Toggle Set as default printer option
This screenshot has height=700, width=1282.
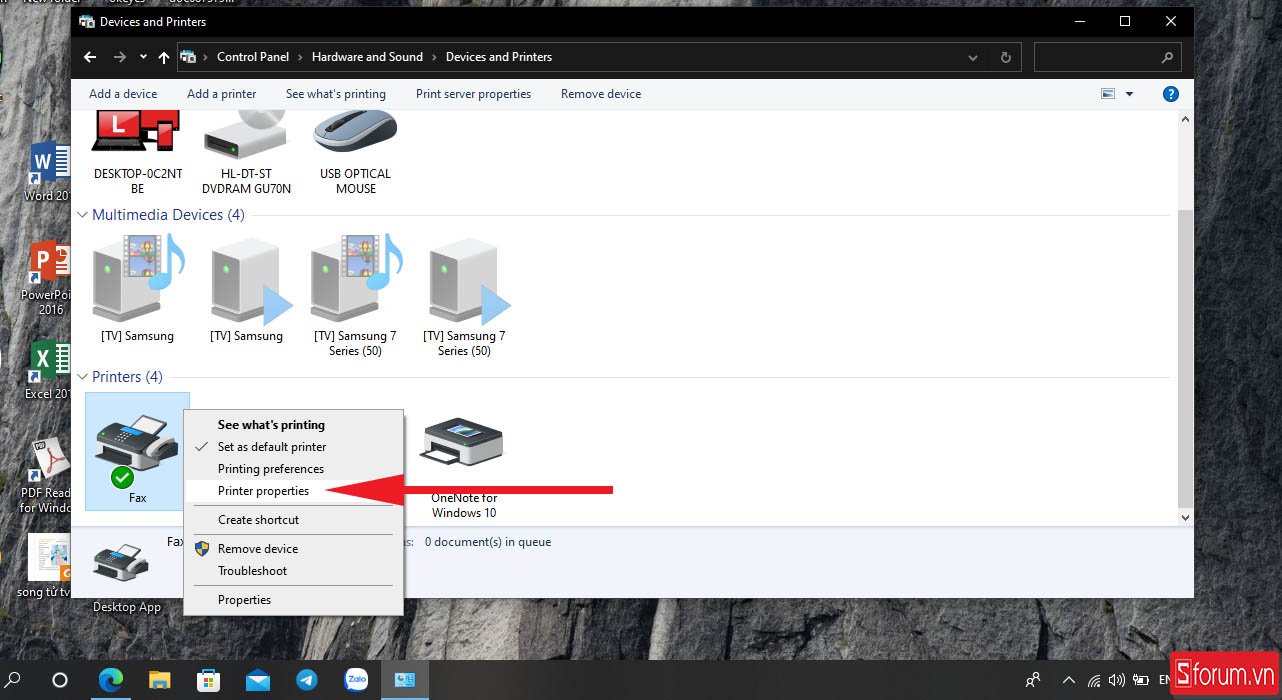click(x=272, y=447)
